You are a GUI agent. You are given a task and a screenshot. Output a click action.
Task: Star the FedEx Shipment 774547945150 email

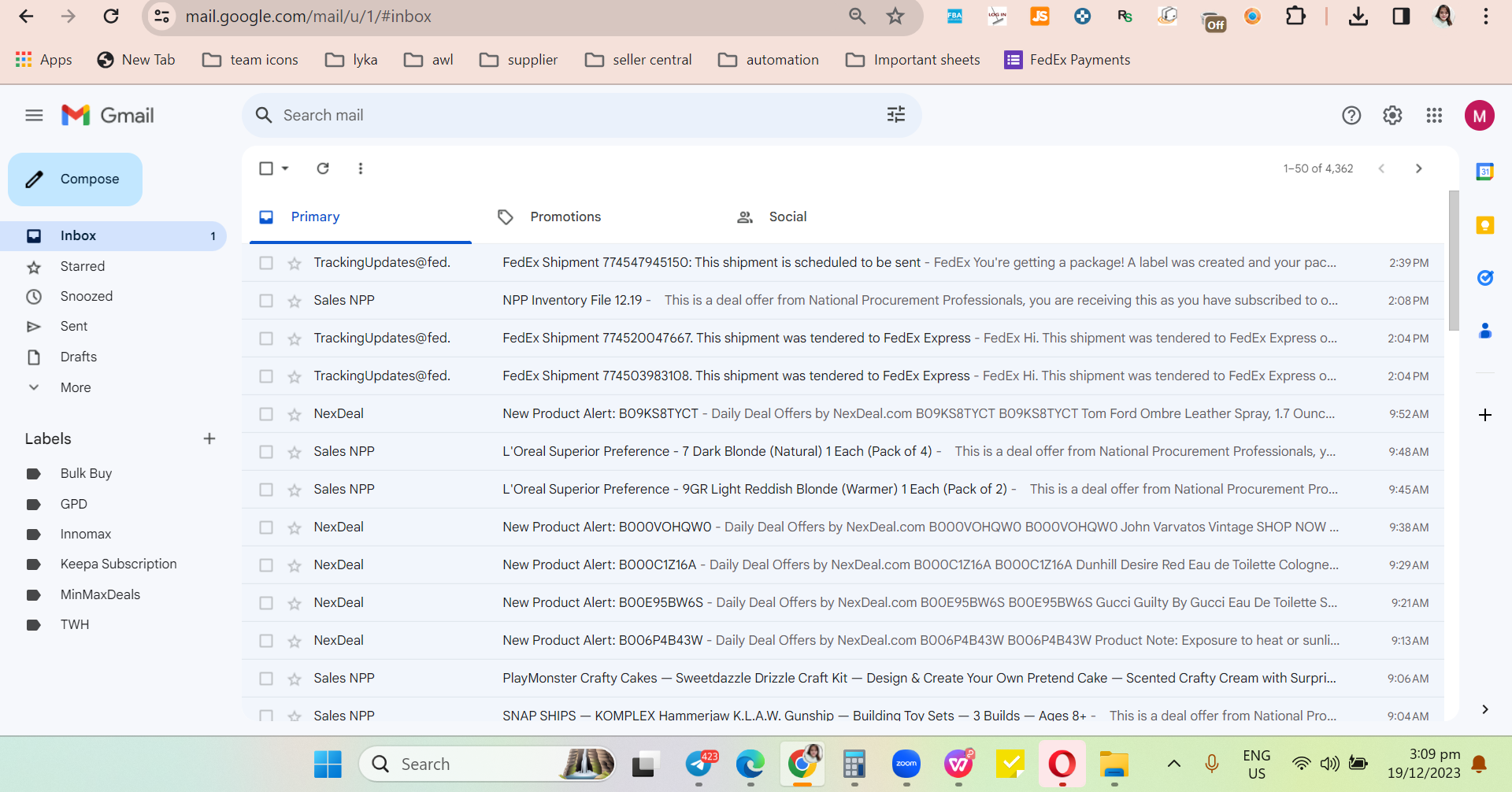click(295, 263)
